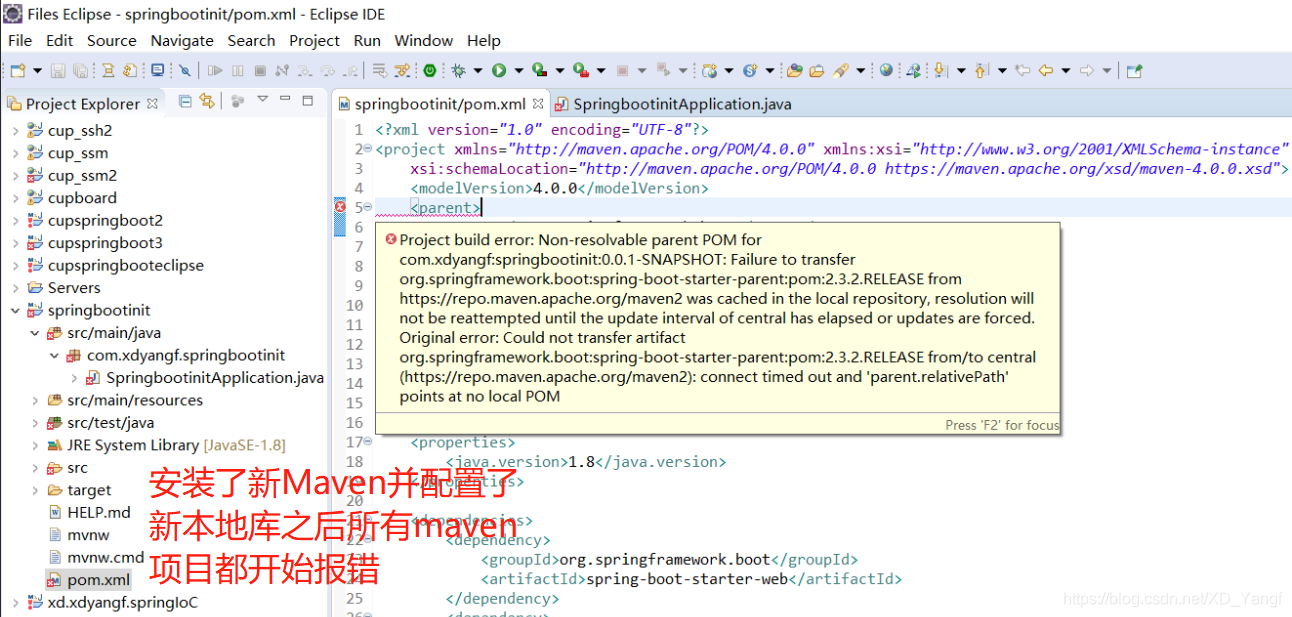Viewport: 1292px width, 617px height.
Task: Expand the target folder node
Action: [35, 490]
